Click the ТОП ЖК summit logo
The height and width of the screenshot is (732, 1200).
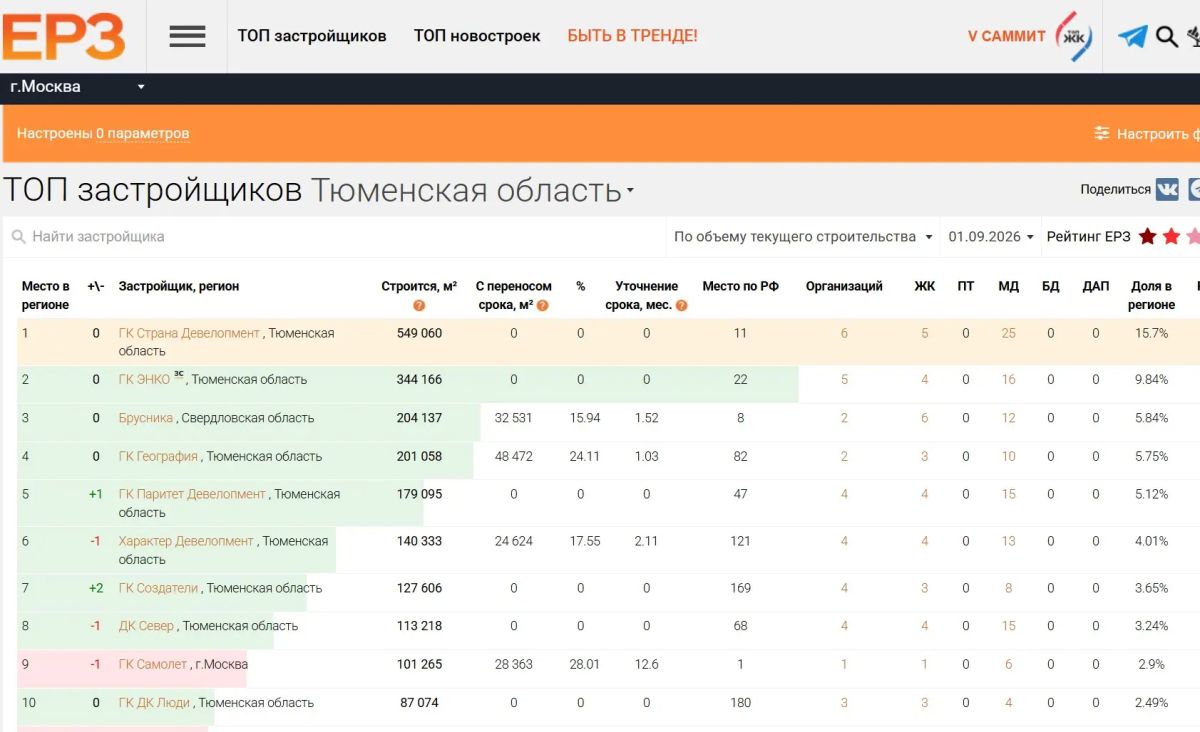pyautogui.click(x=1075, y=36)
